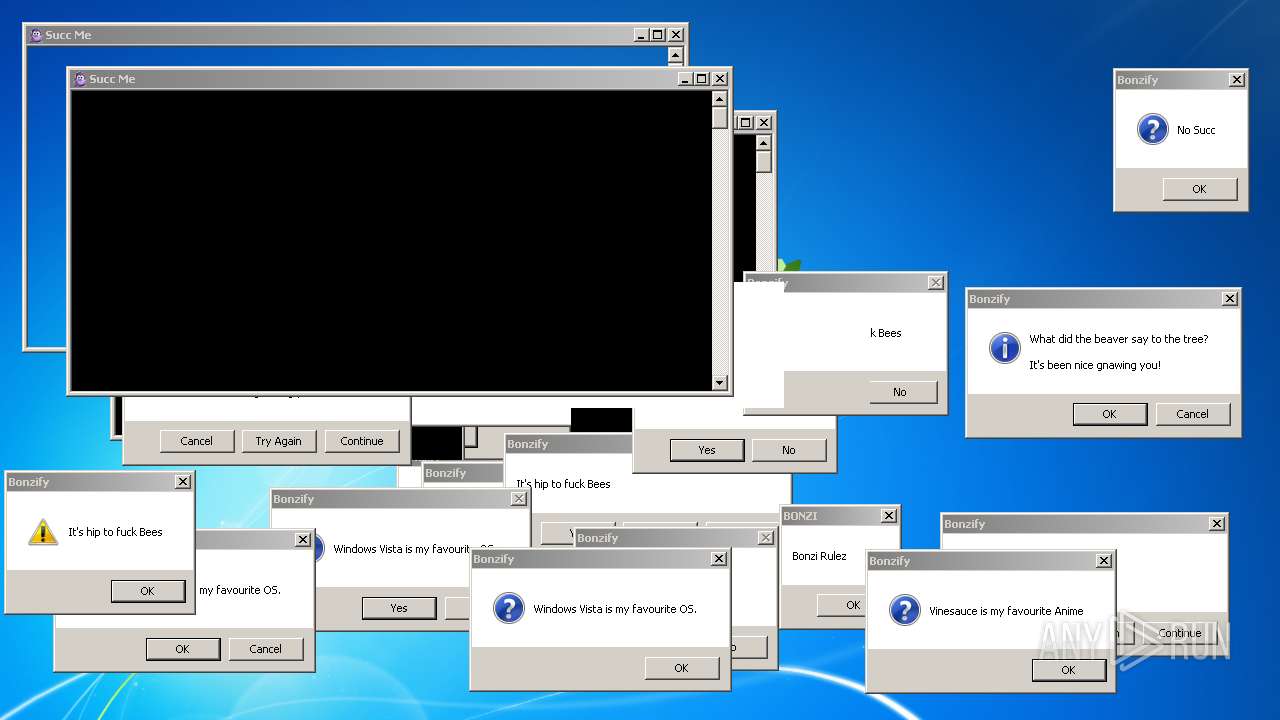Minimize the front Succ Me window
This screenshot has height=720, width=1280.
pos(685,79)
